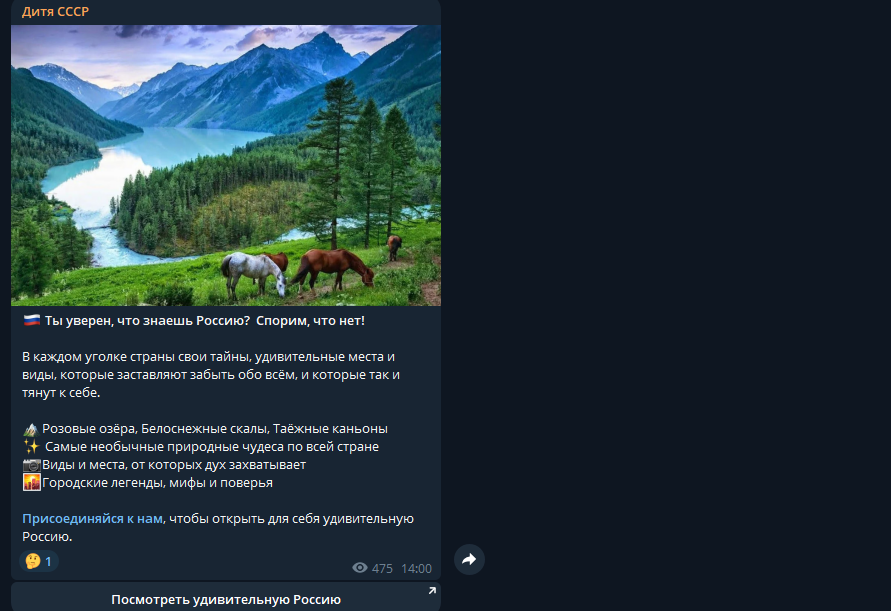Click the forward share arrow button
The image size is (891, 611).
(x=469, y=559)
